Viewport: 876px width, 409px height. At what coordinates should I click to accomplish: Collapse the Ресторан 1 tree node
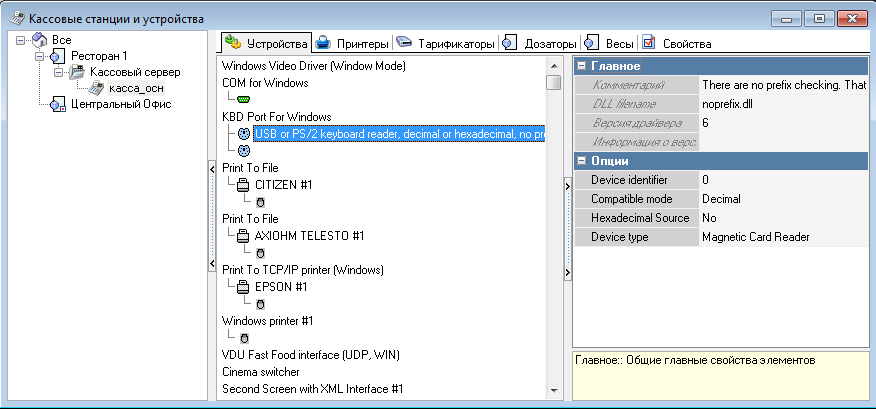[39, 57]
